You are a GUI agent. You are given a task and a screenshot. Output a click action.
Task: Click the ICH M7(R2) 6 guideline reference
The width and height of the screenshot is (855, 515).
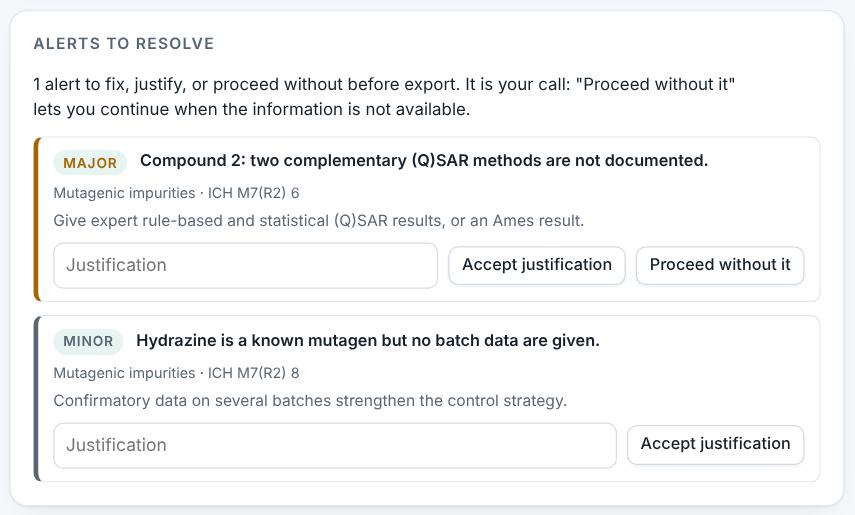254,193
